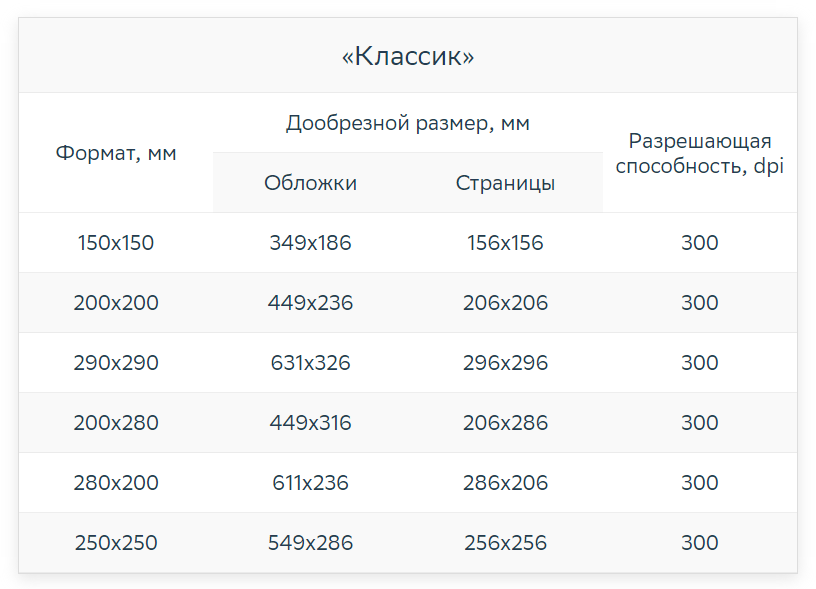
Task: Click page size 286x206 cell
Action: tap(505, 483)
